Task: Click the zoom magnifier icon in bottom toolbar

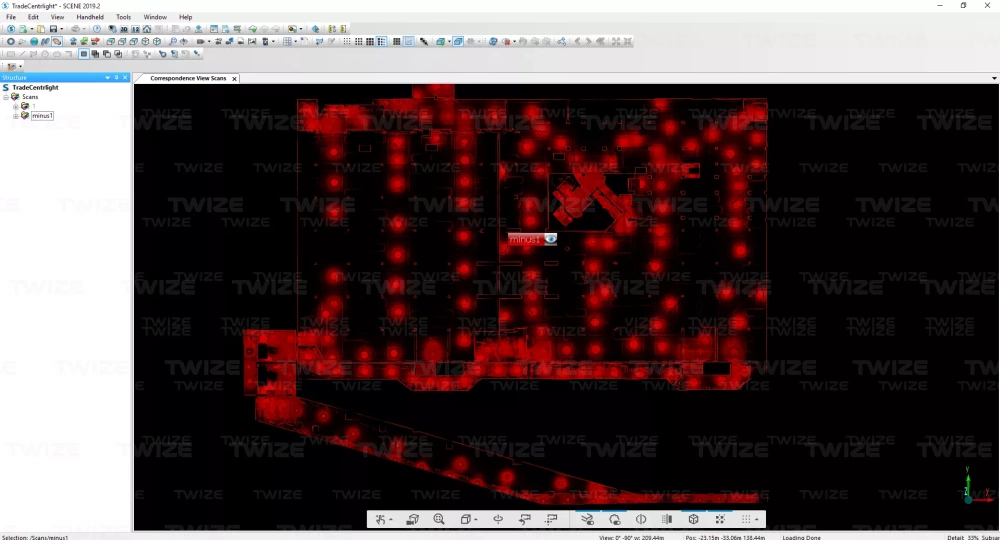Action: point(439,519)
